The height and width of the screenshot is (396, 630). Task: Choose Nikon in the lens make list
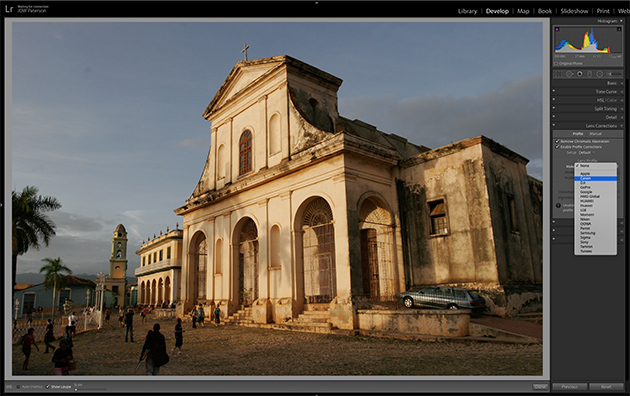click(x=595, y=219)
